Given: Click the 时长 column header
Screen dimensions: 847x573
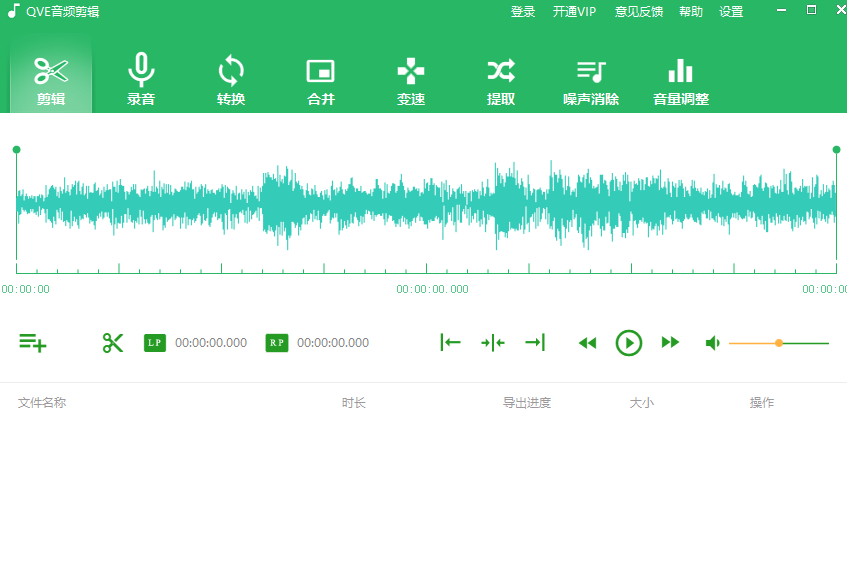Looking at the screenshot, I should 354,403.
